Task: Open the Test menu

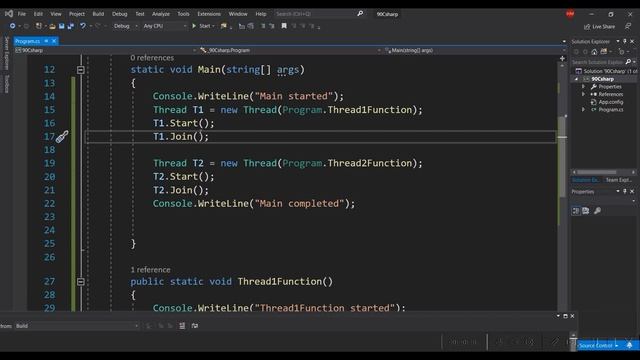Action: click(x=140, y=14)
